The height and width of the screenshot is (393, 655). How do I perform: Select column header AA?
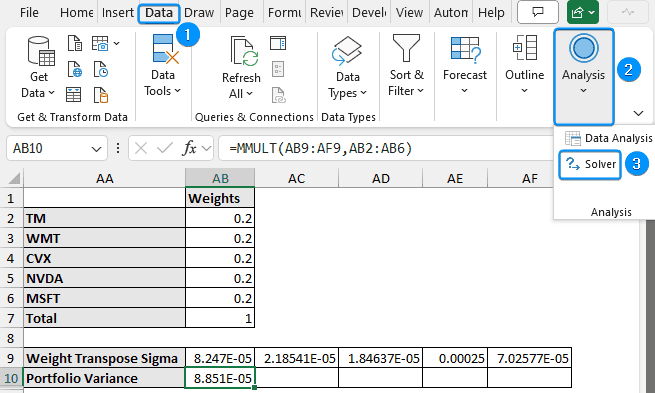point(104,179)
